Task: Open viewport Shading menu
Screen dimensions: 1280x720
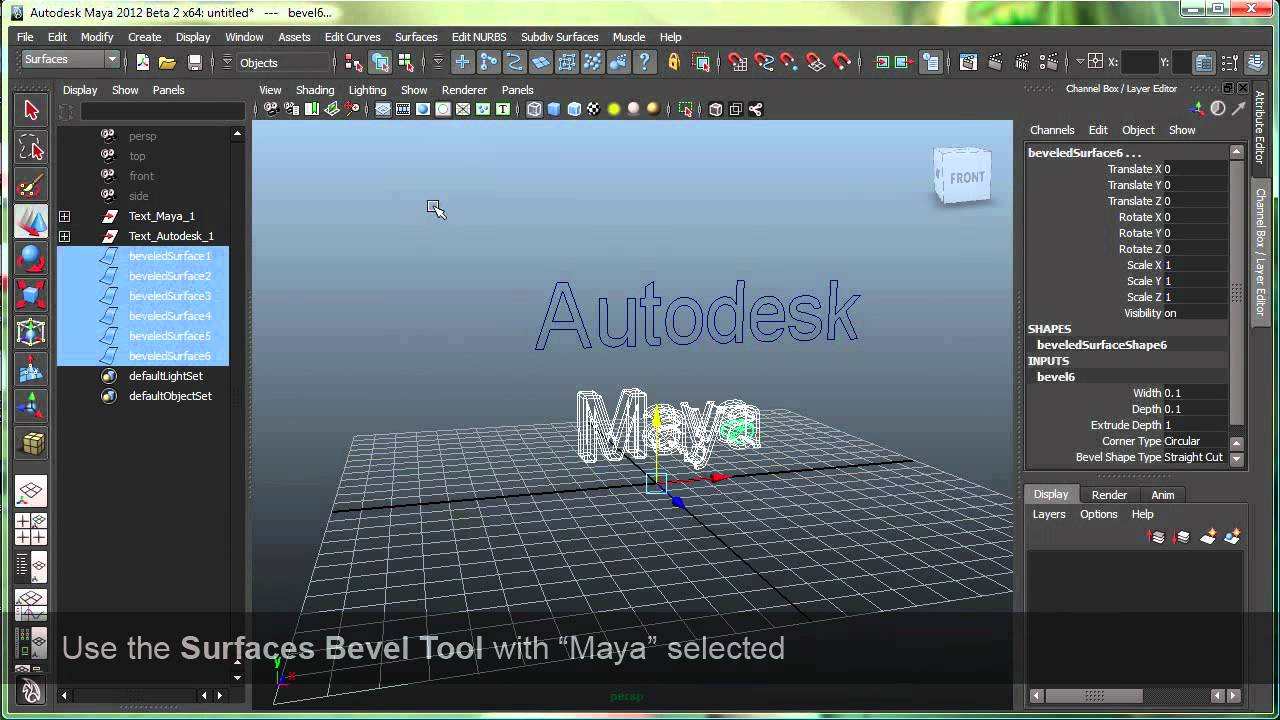Action: (x=315, y=90)
